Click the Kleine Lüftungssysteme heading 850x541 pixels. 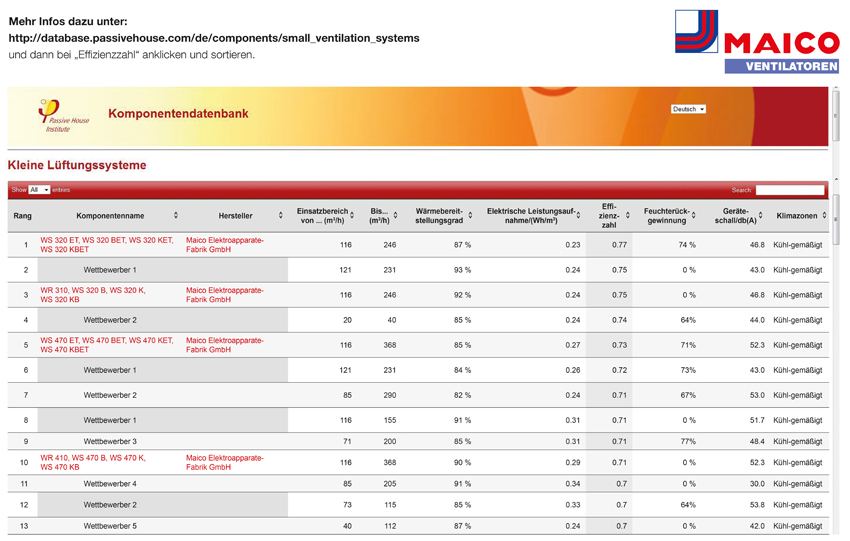pos(77,165)
